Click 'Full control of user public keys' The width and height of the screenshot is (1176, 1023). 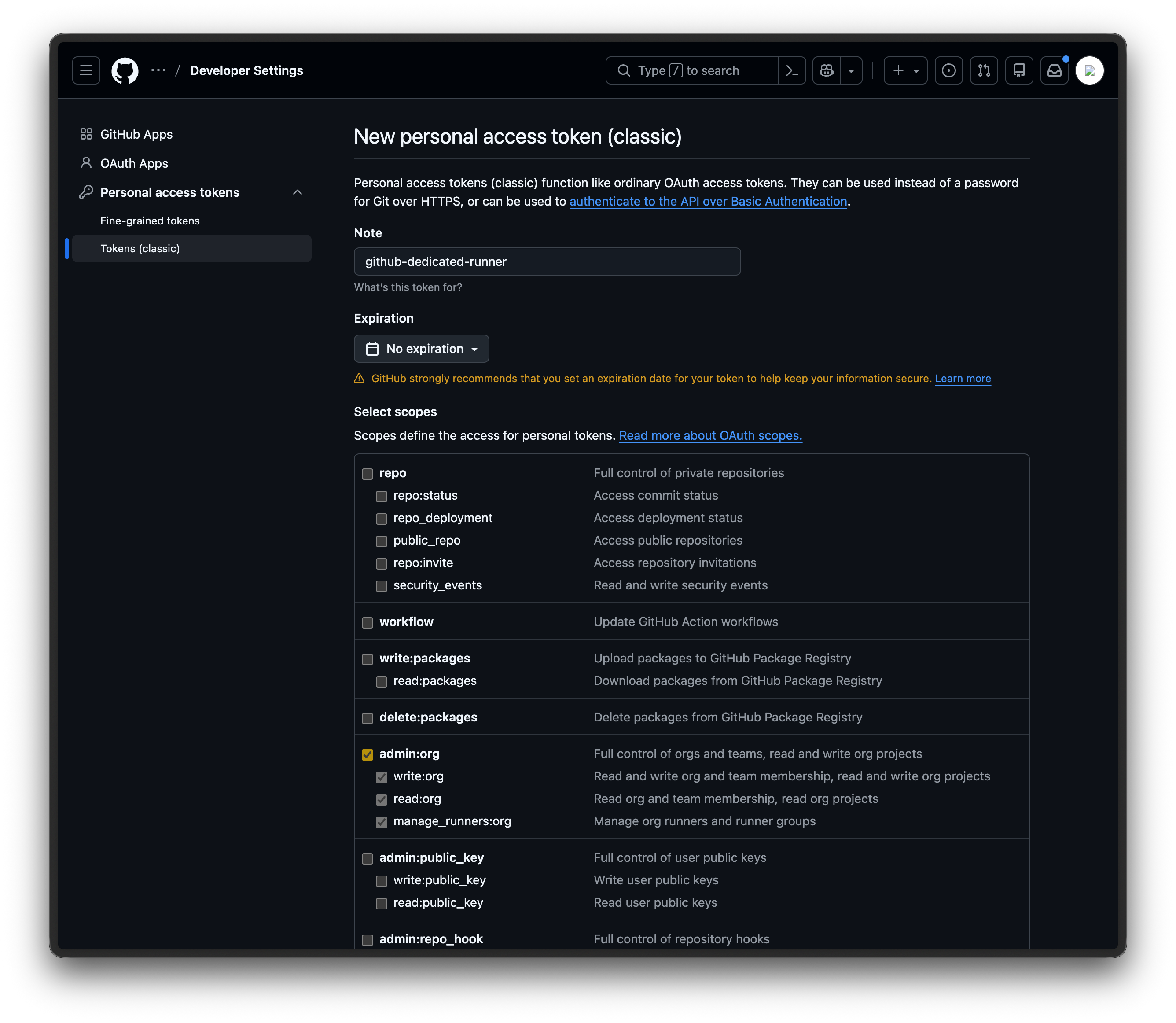(680, 857)
